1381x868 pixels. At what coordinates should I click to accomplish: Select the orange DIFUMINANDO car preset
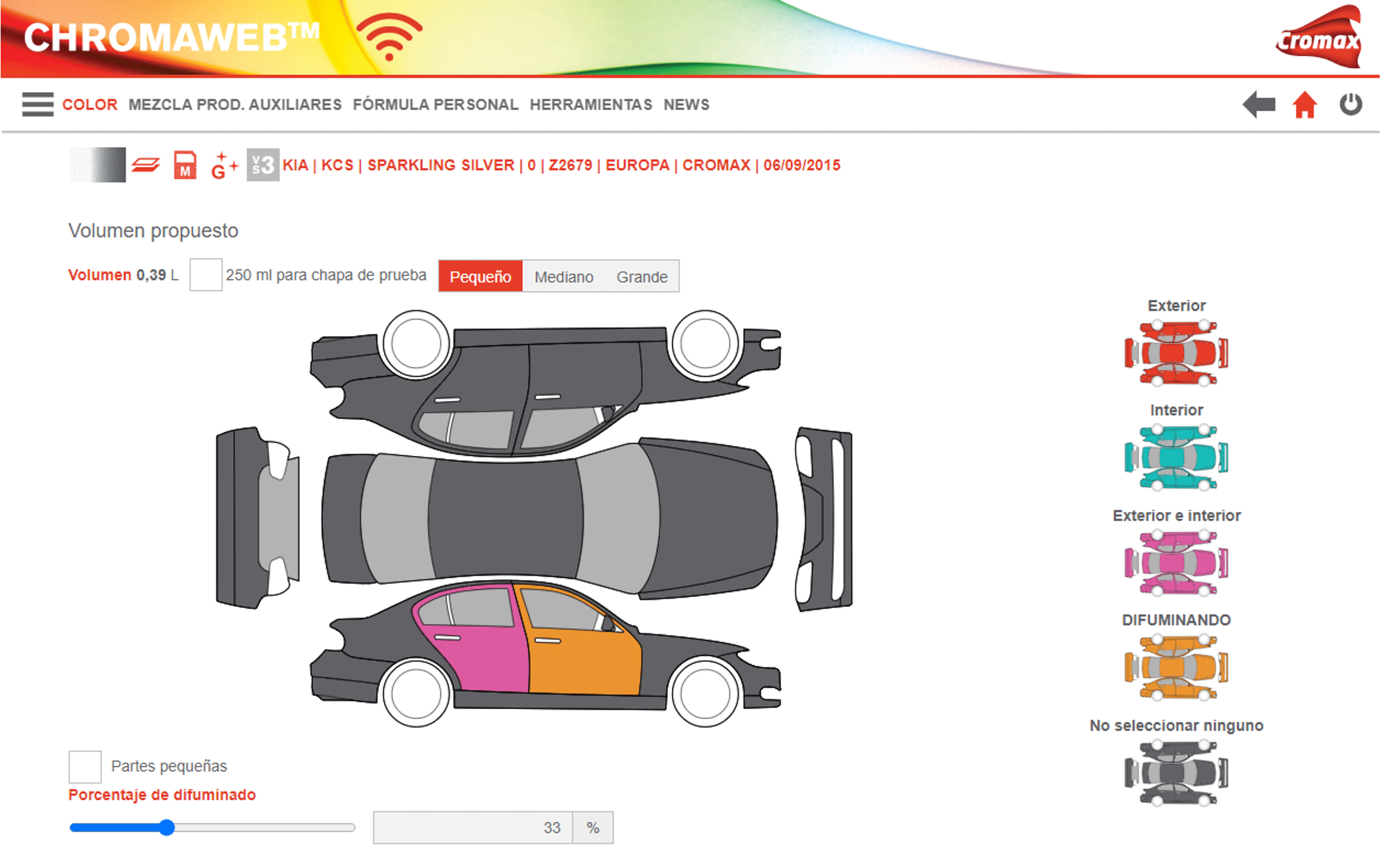pos(1176,668)
